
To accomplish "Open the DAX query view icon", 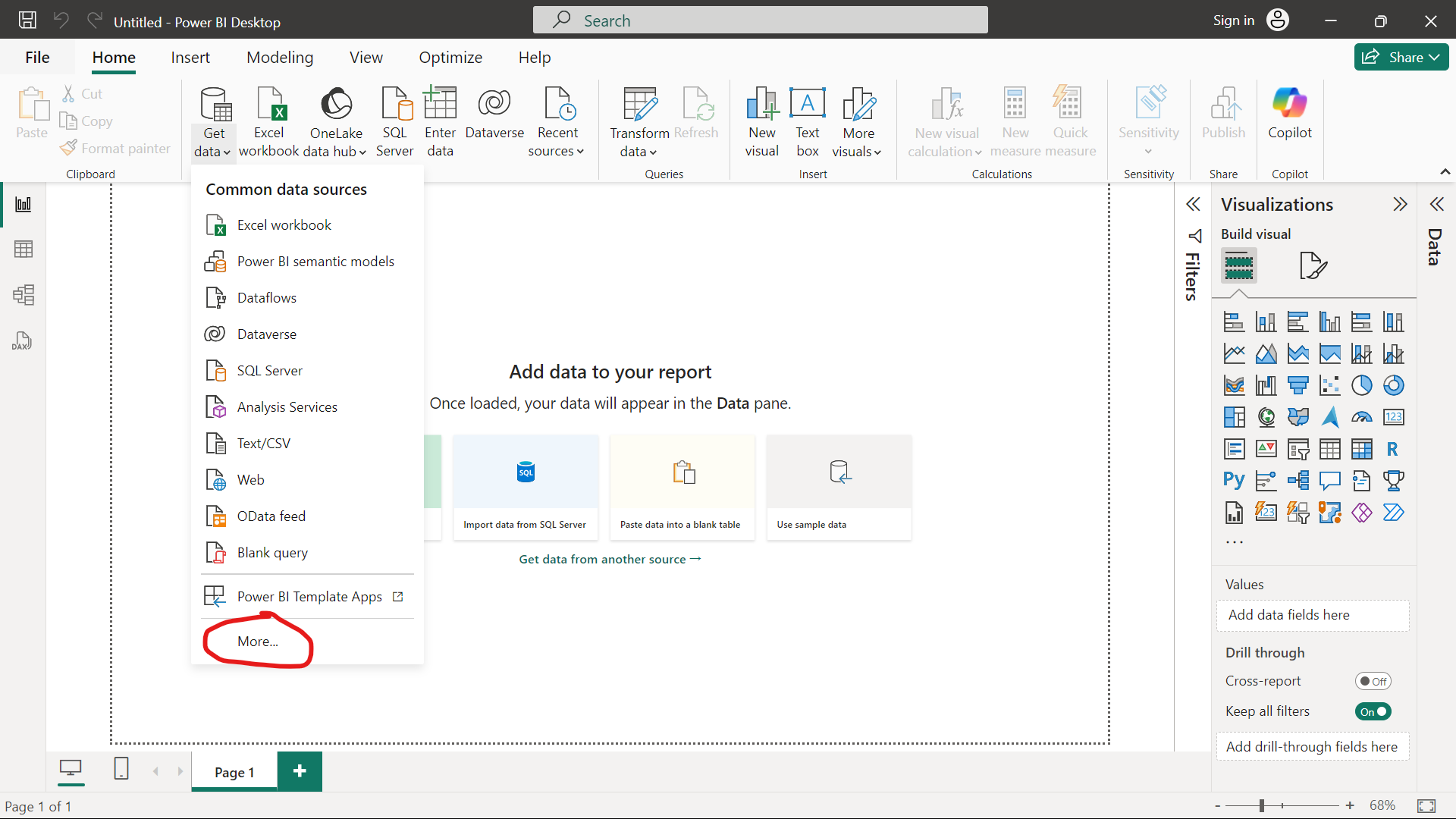I will coord(22,340).
